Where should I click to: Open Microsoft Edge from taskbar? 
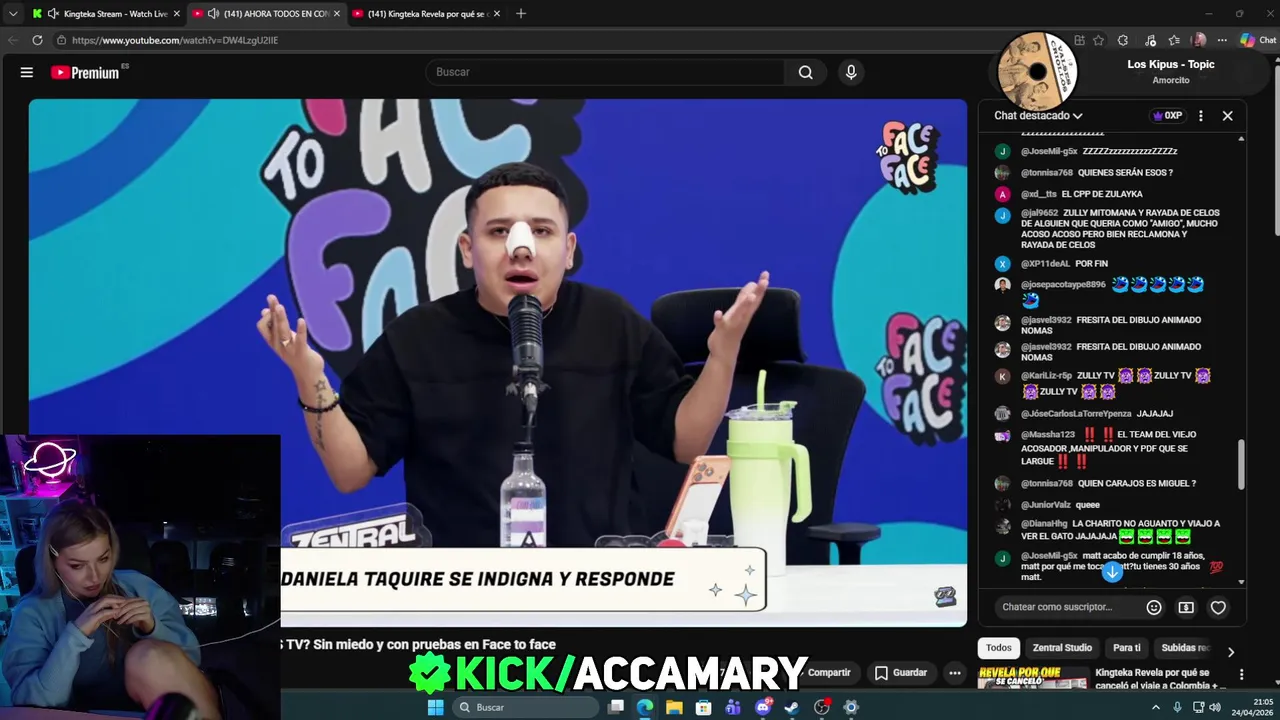645,707
